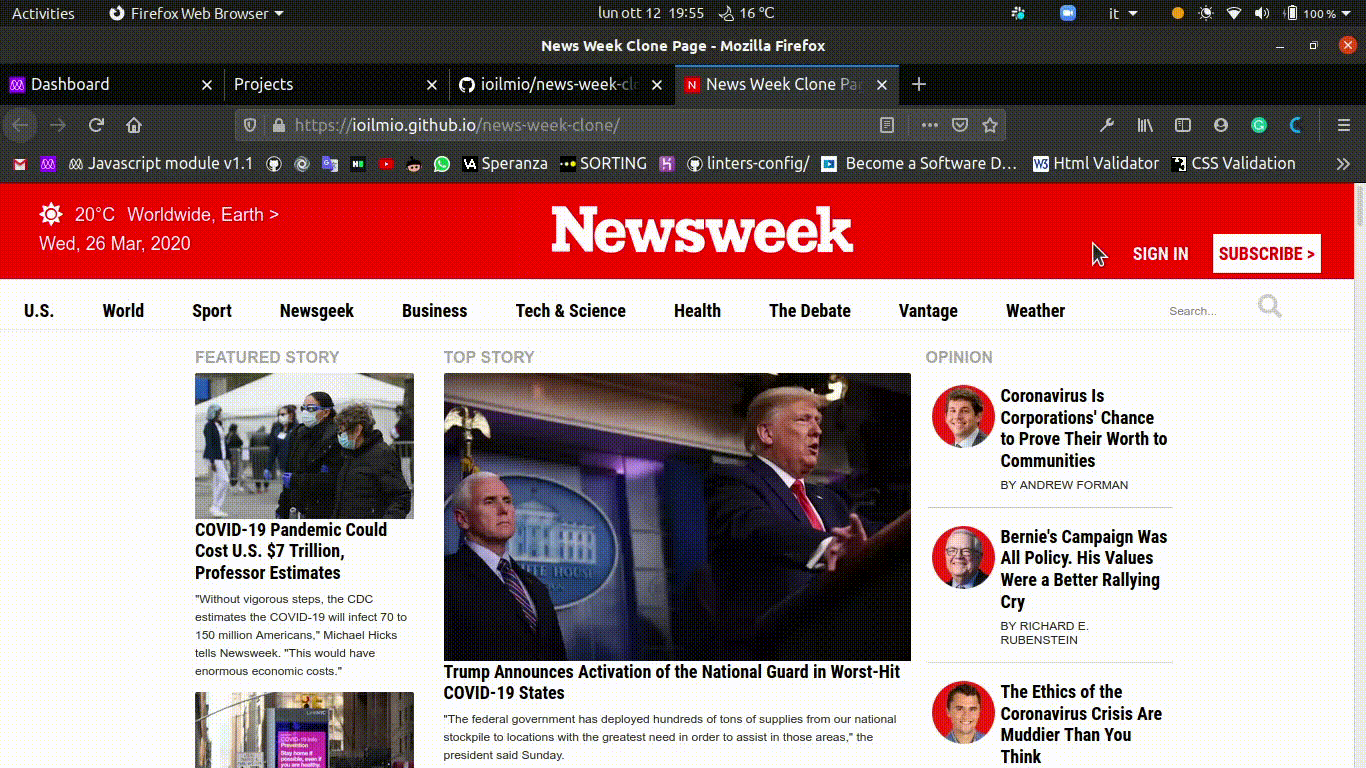Open the Gmail bookmark icon
Screen dimensions: 1366x768
click(x=20, y=164)
